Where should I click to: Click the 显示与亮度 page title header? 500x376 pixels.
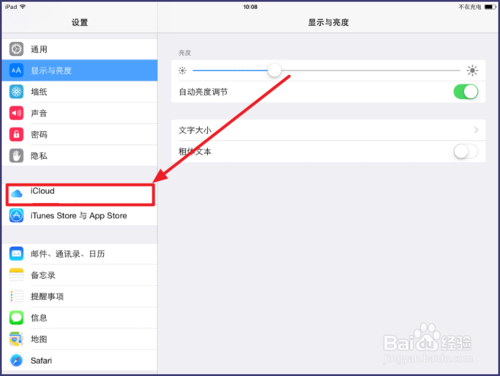coord(328,23)
